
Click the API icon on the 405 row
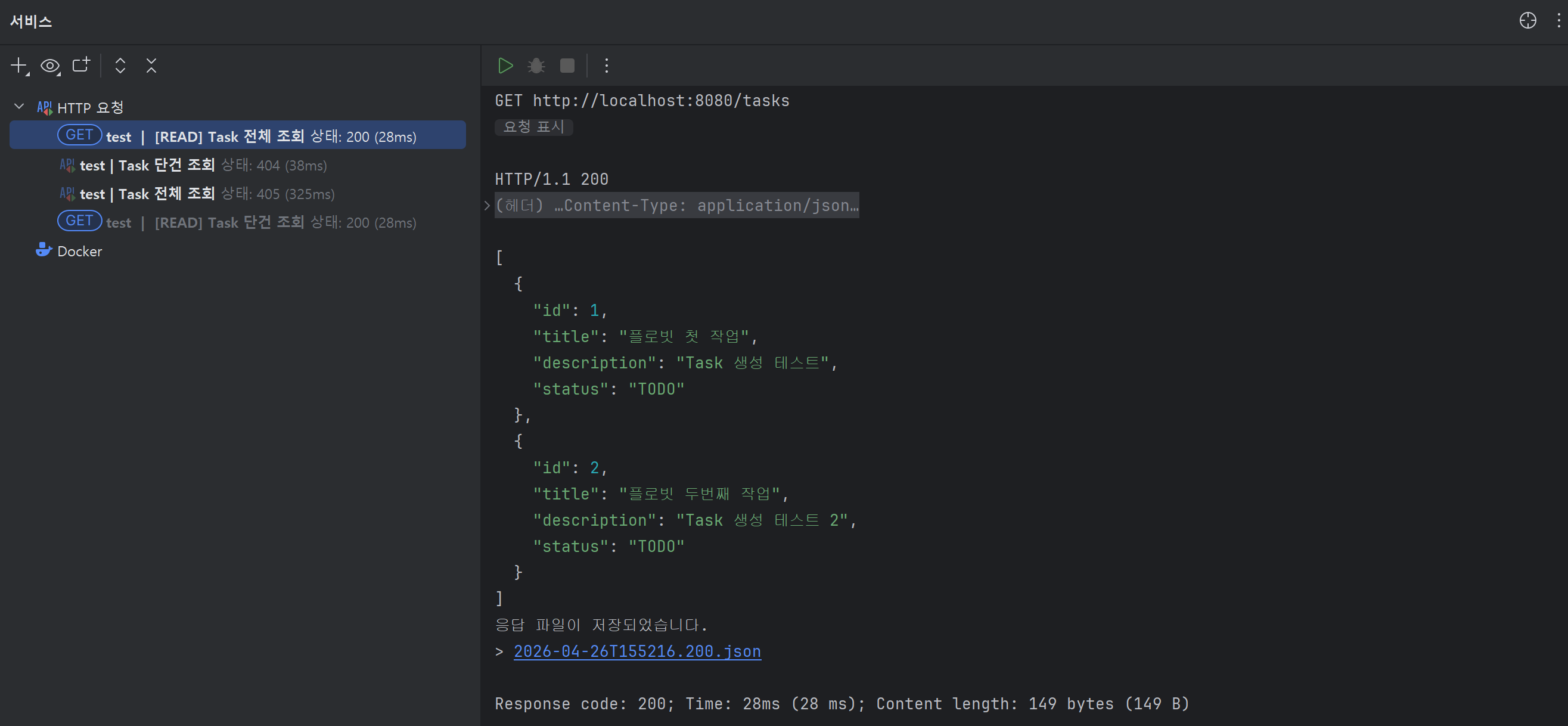click(67, 194)
